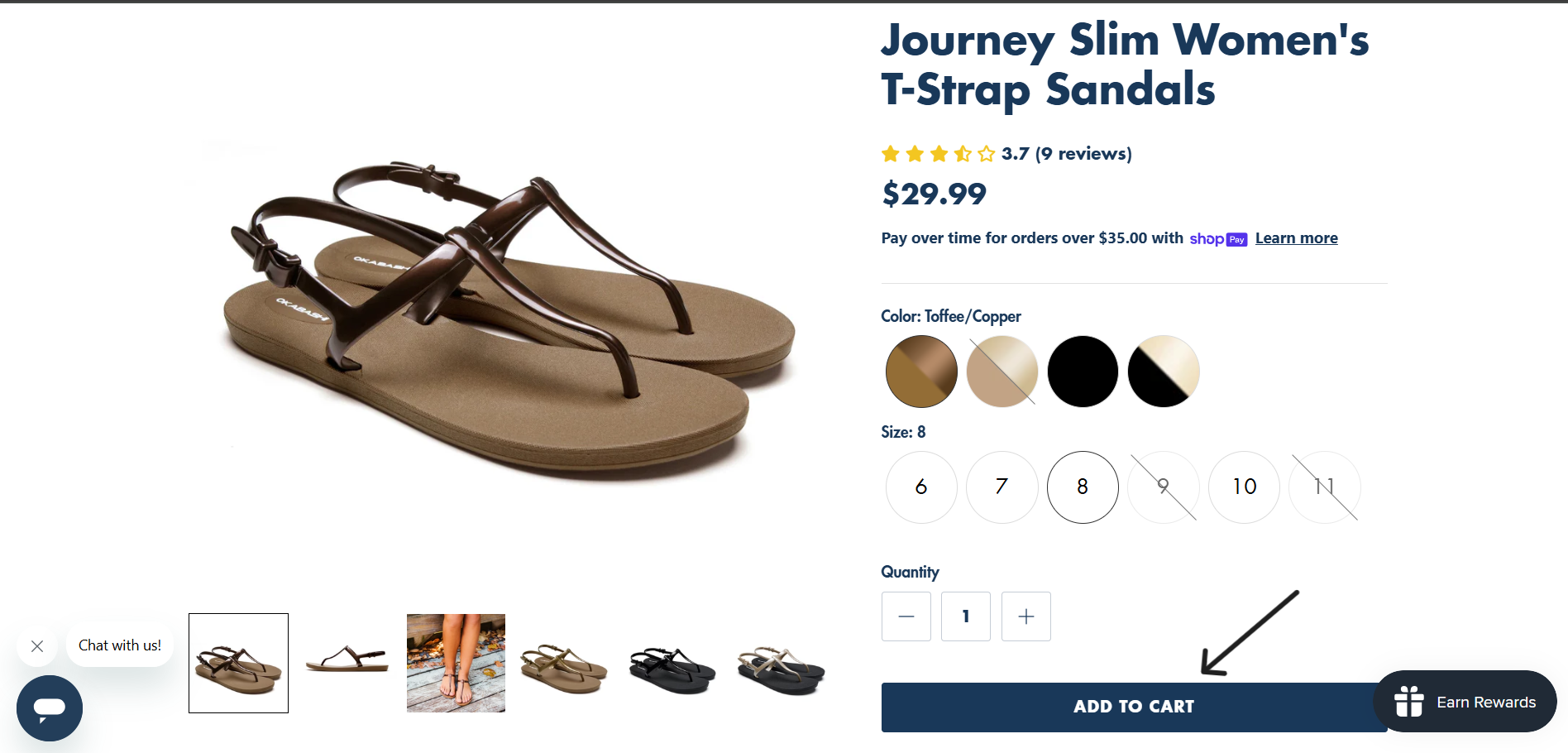1568x753 pixels.
Task: Click the star rating icons
Action: tap(938, 154)
